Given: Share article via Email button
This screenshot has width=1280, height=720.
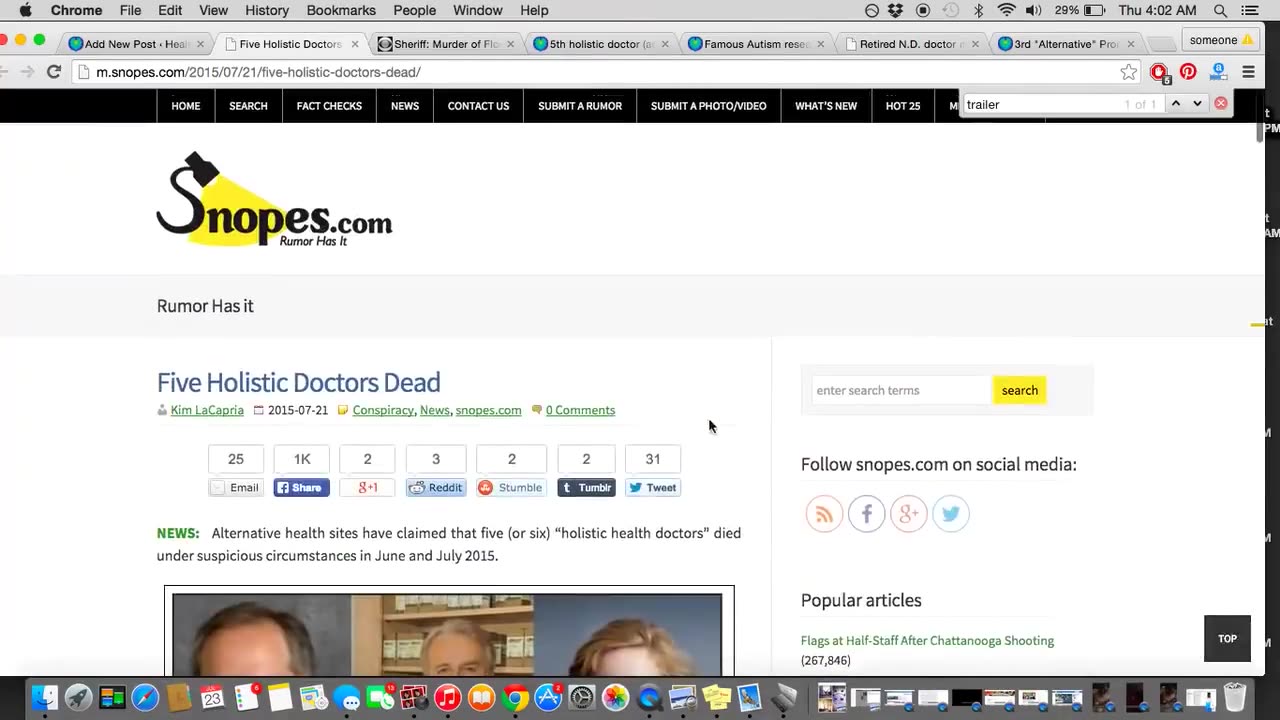Looking at the screenshot, I should pos(236,487).
